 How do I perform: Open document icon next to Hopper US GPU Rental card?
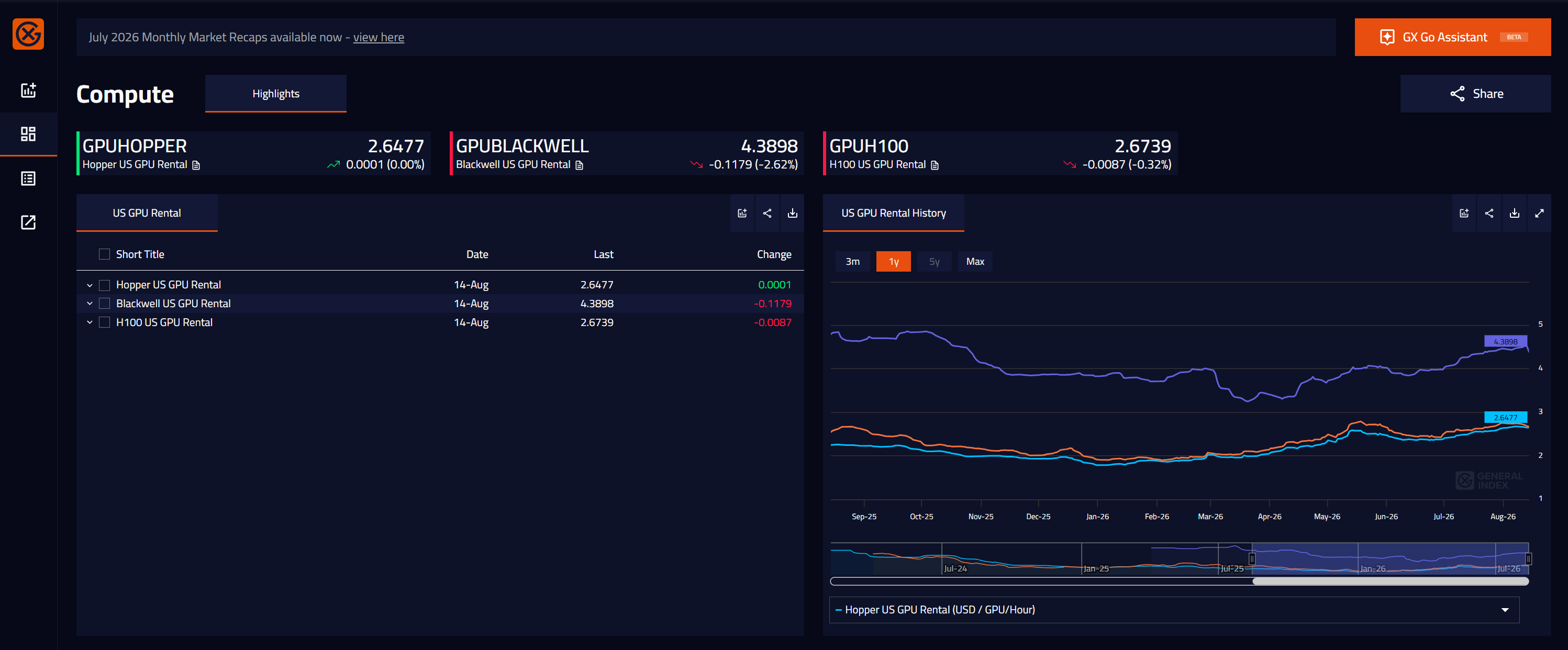point(196,165)
